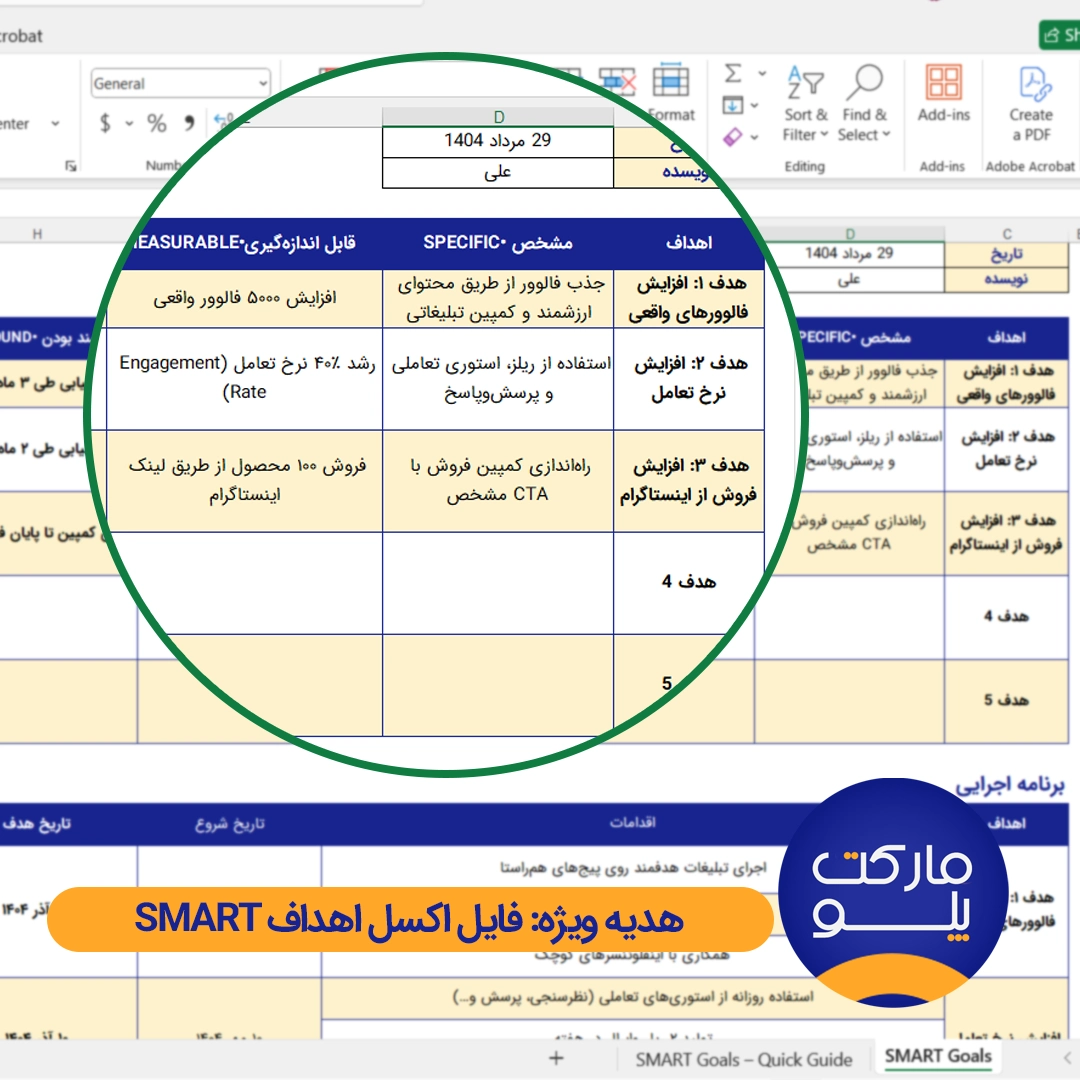Click the Clear eraser icon
Screen dimensions: 1080x1080
[x=733, y=137]
